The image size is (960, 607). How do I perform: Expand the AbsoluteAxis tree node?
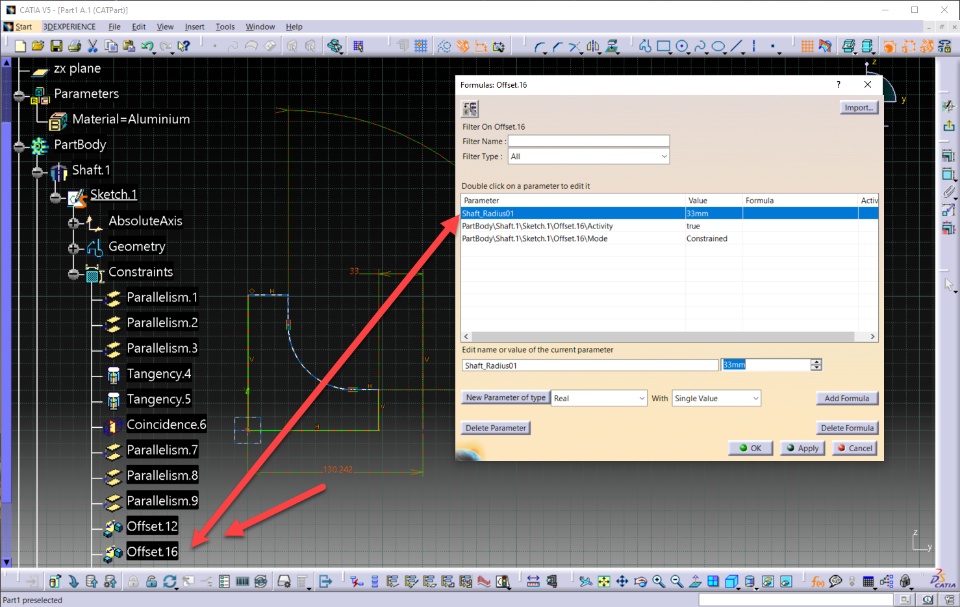pyautogui.click(x=74, y=223)
